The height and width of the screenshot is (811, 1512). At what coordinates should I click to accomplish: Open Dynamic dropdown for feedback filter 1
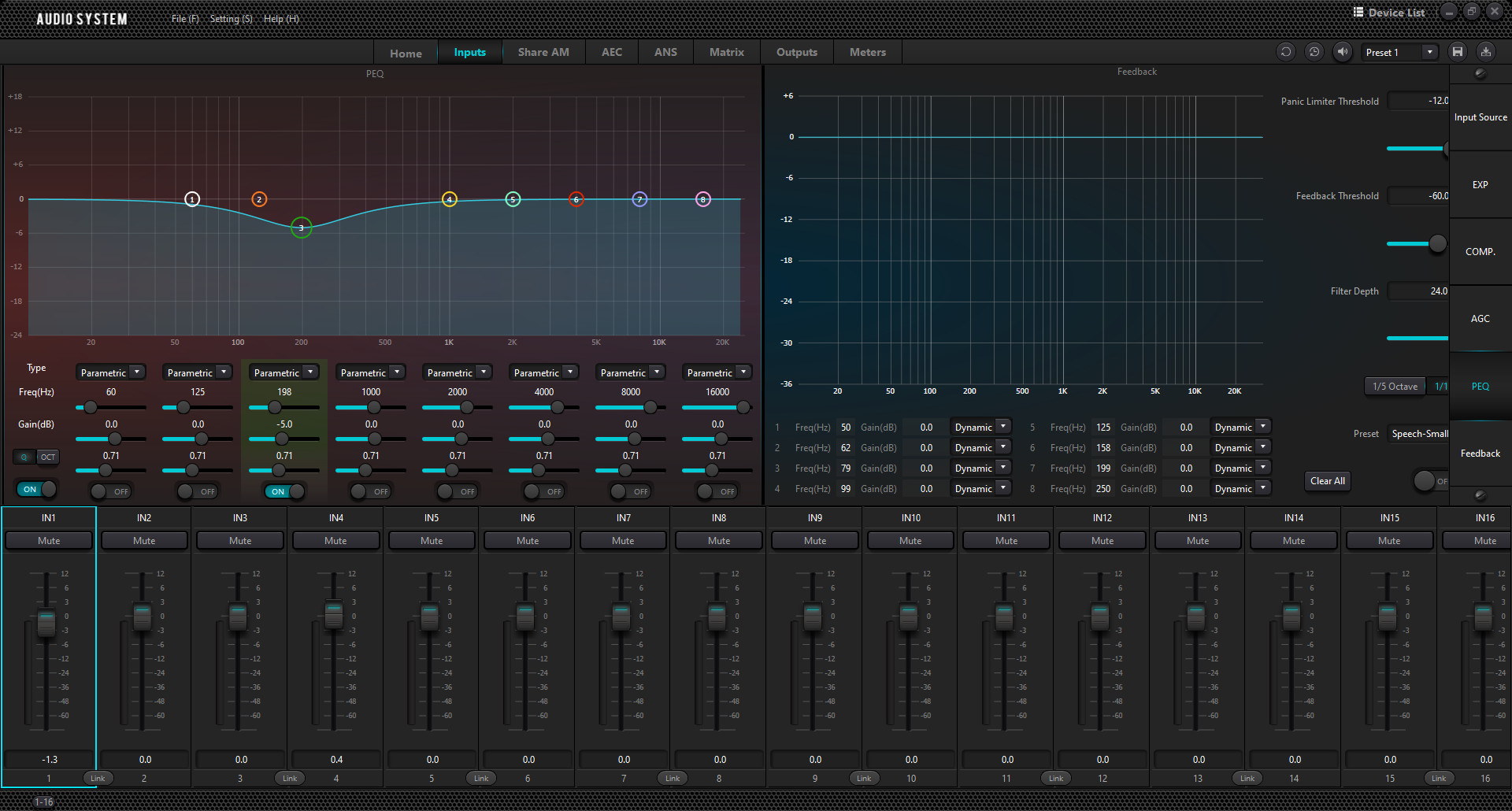pos(980,427)
